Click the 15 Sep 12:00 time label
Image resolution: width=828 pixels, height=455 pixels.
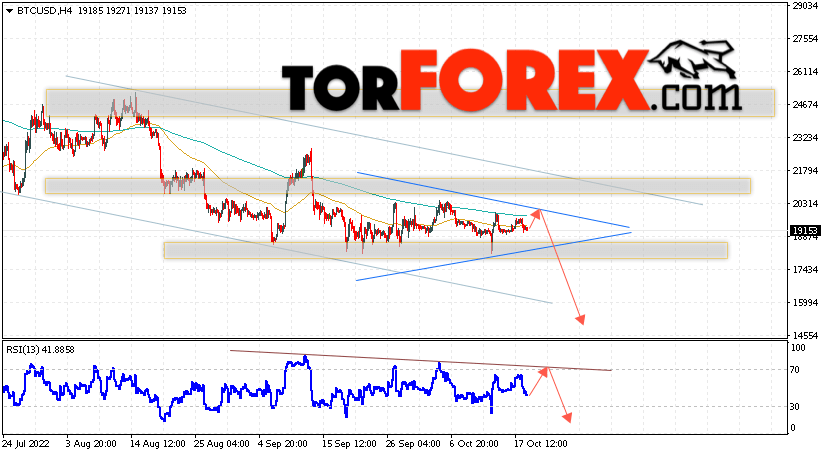click(349, 443)
